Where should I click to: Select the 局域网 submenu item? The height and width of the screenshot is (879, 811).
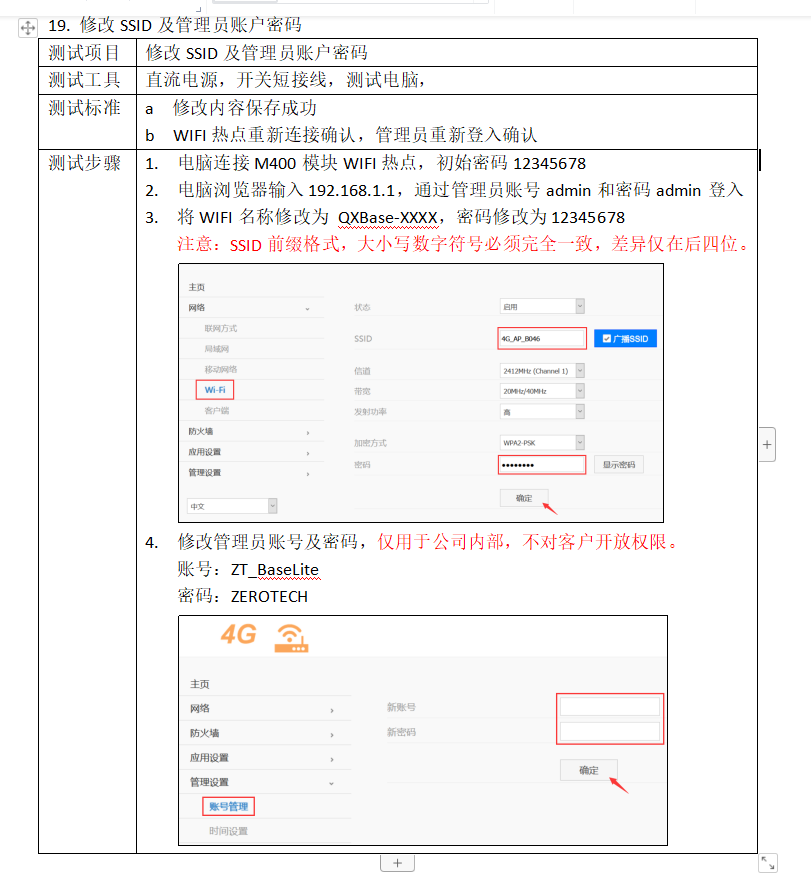tap(217, 349)
